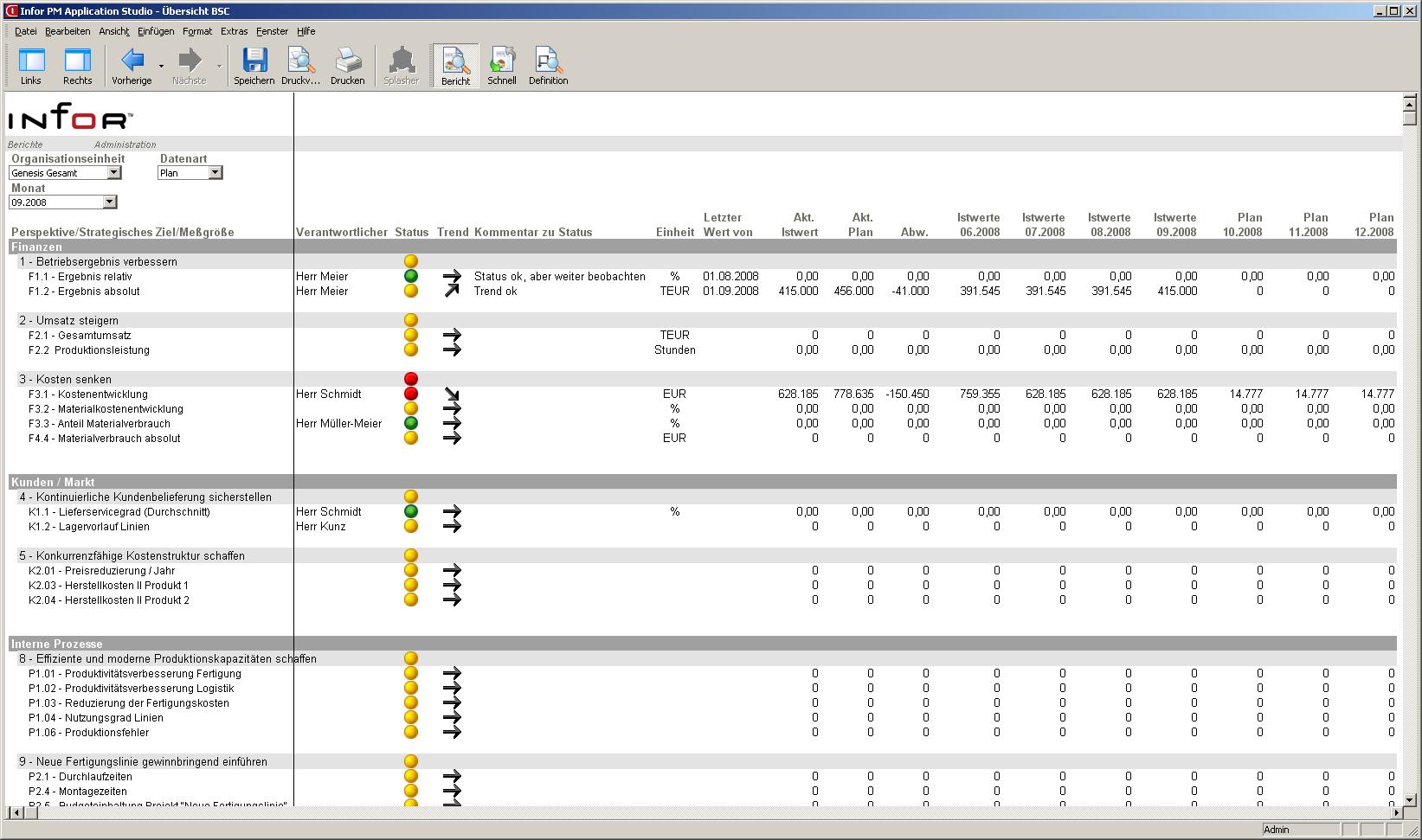Open the Extras menu
Screen dimensions: 1422x840
point(234,31)
